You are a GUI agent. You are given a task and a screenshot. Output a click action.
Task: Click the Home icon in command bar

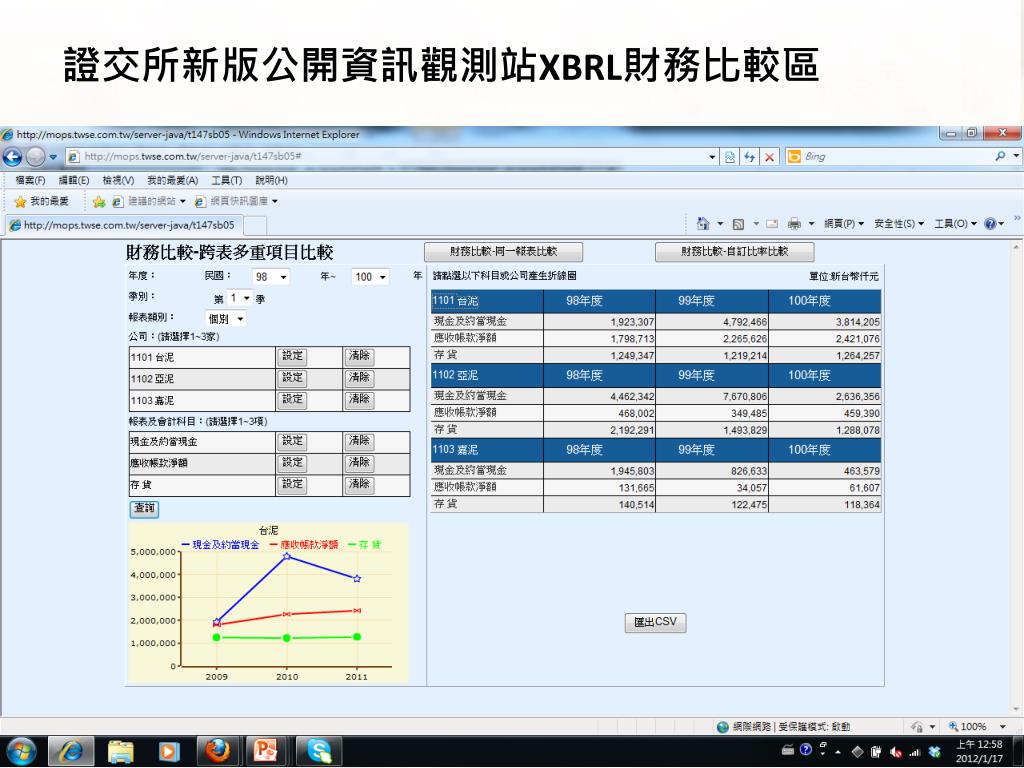click(x=703, y=224)
